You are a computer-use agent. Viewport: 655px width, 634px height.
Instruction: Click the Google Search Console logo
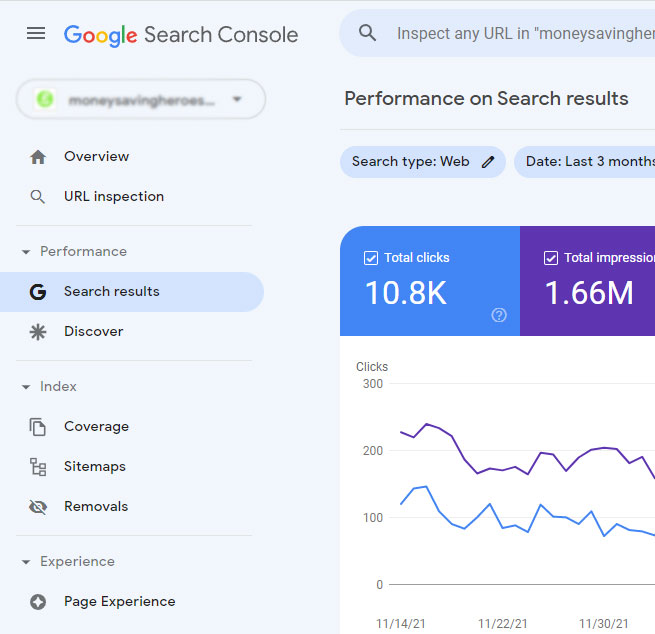pyautogui.click(x=181, y=35)
